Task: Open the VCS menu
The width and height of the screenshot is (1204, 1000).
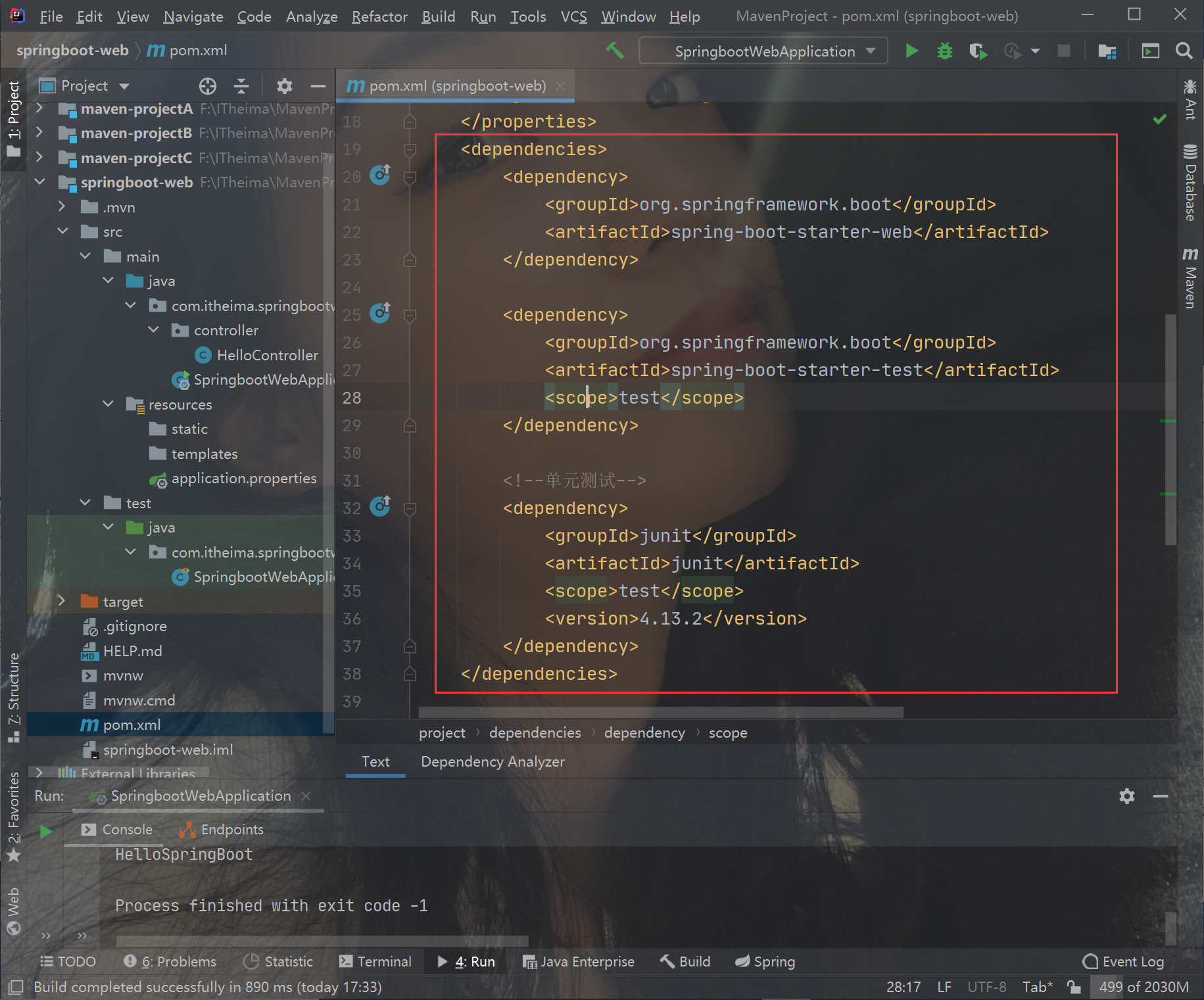Action: [x=573, y=16]
